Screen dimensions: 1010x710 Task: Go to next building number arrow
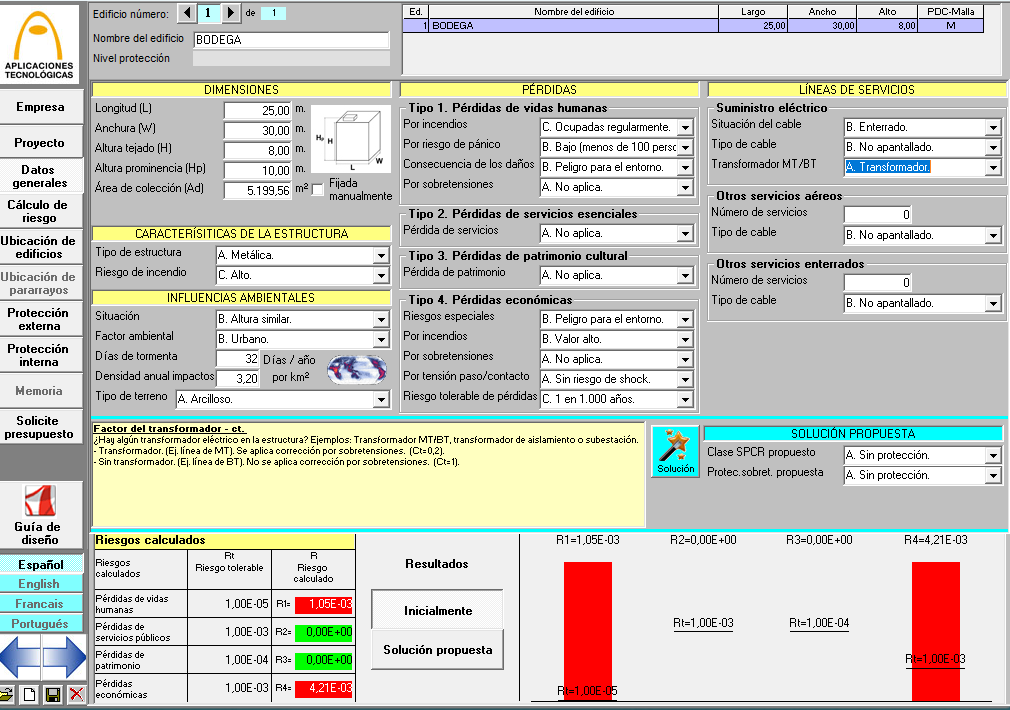click(x=231, y=13)
